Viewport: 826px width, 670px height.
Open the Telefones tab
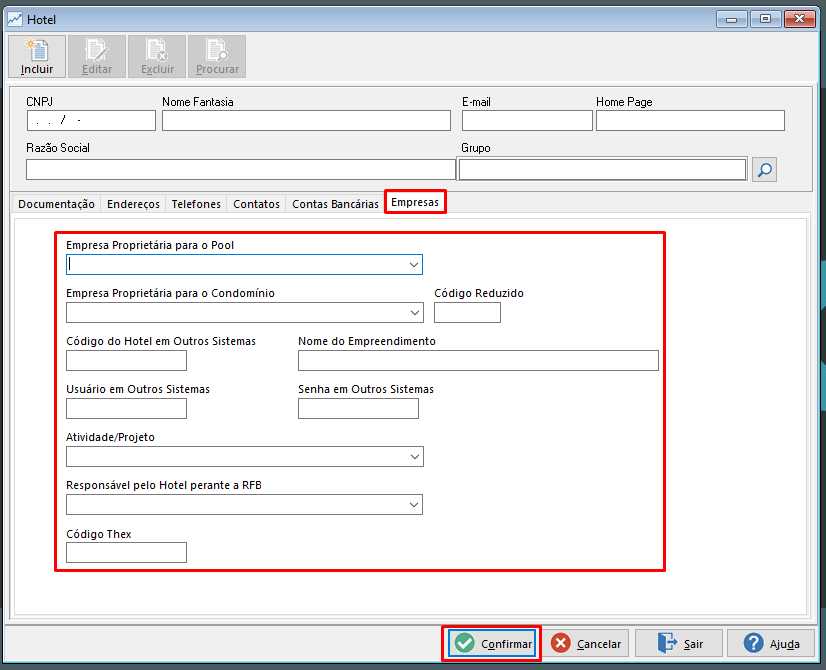(x=196, y=204)
